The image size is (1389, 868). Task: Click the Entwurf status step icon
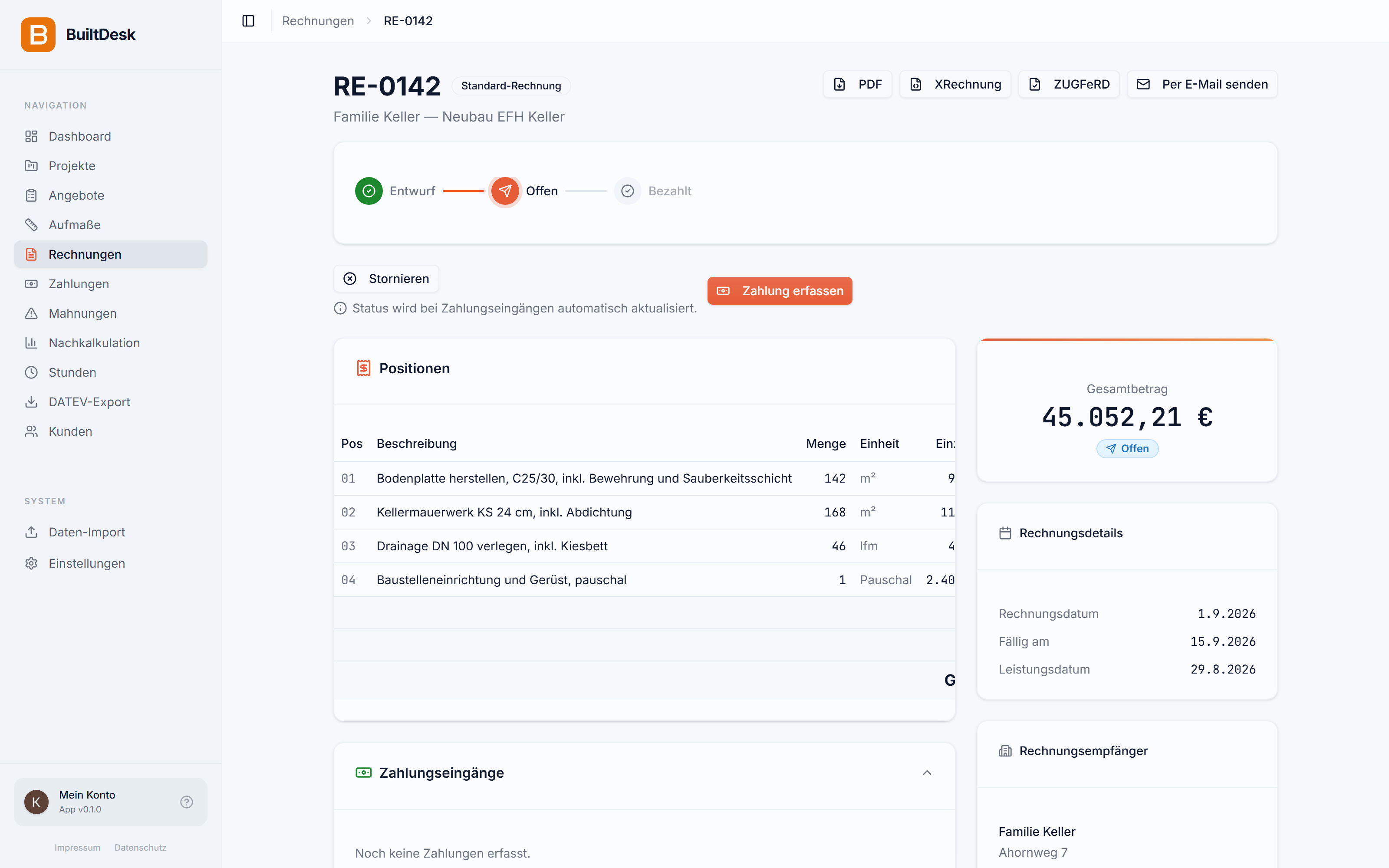[x=369, y=191]
